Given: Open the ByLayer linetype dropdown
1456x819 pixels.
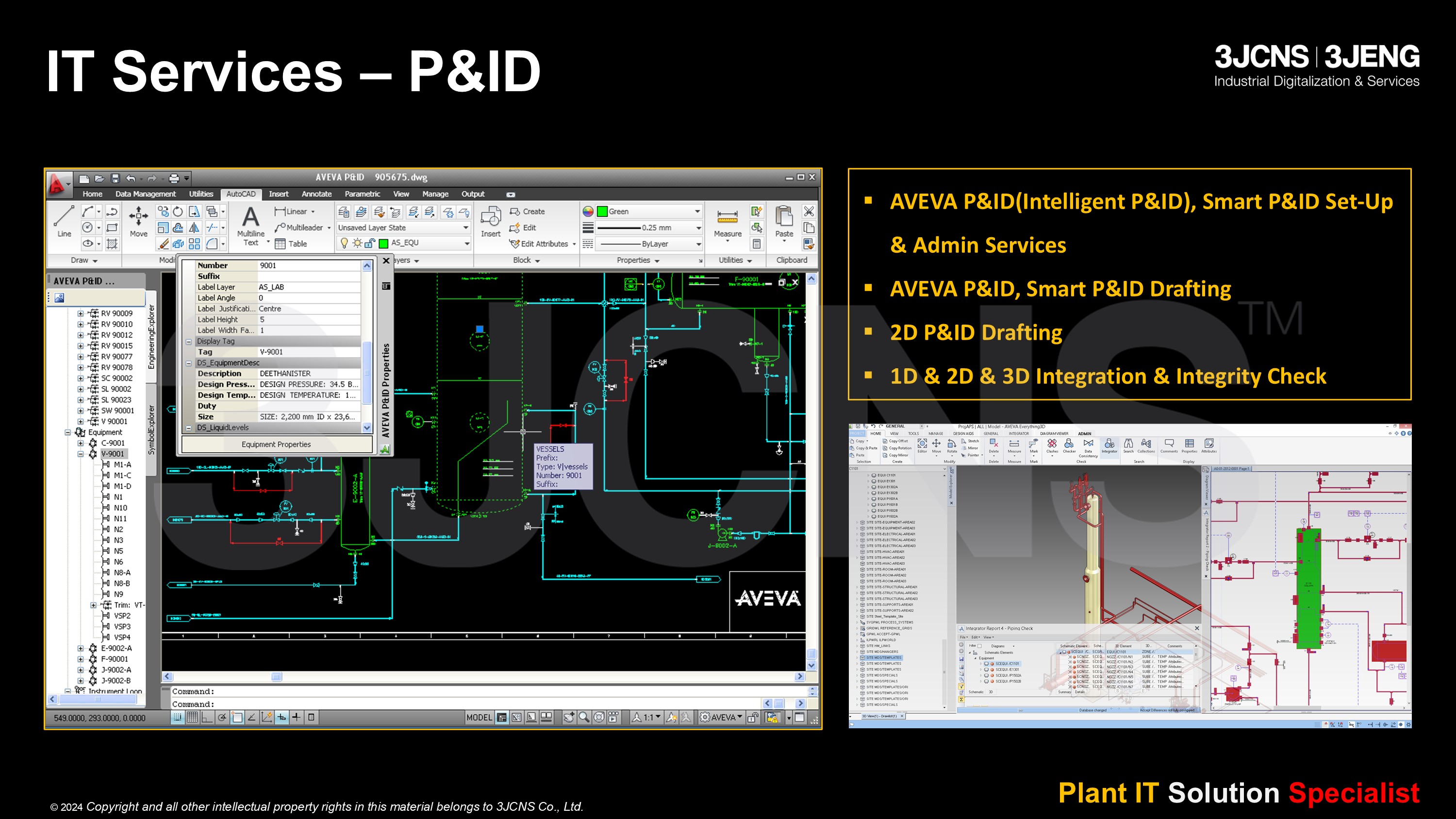Looking at the screenshot, I should pos(649,244).
